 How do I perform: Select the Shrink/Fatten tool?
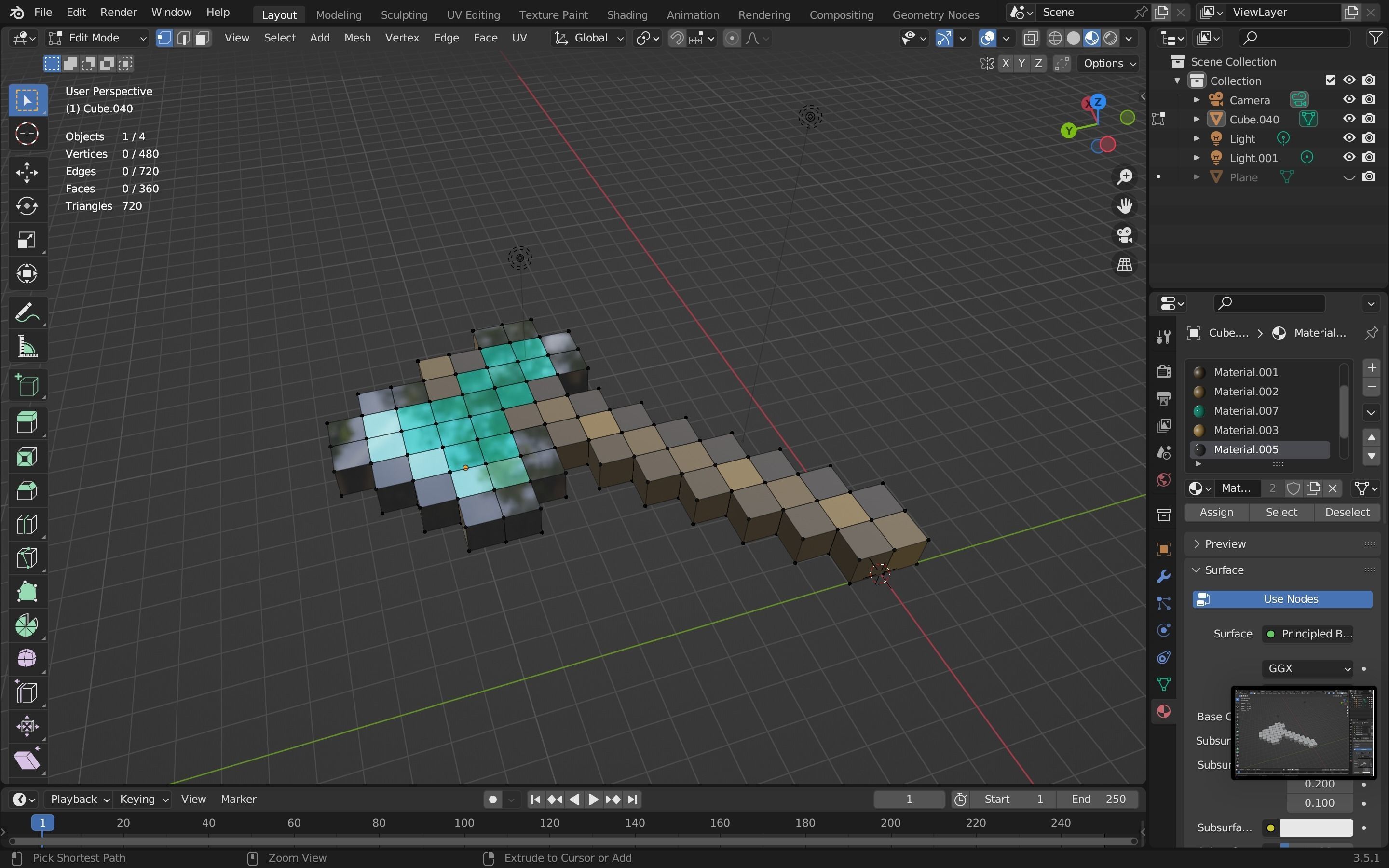[27, 726]
